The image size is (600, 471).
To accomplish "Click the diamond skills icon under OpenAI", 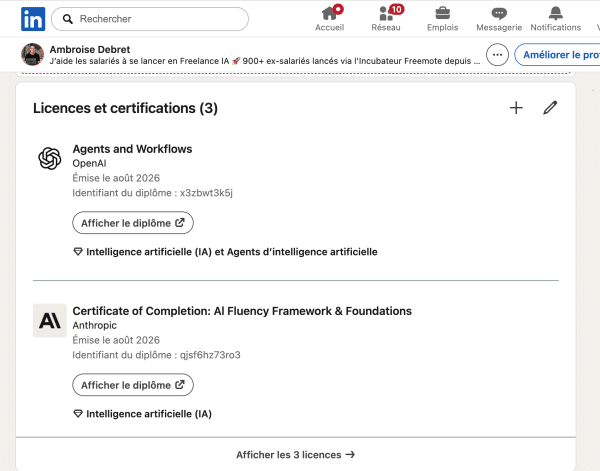I will click(78, 252).
